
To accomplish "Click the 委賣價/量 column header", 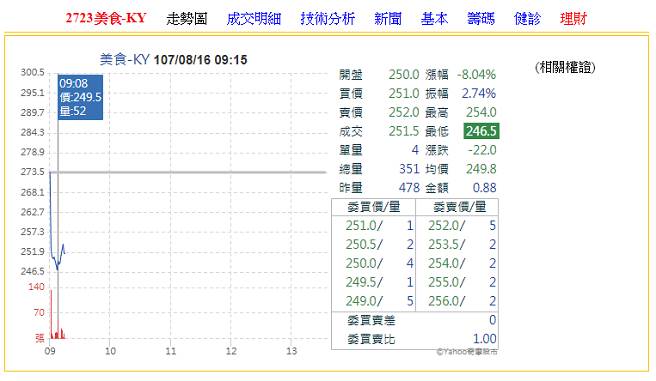I will pos(459,207).
